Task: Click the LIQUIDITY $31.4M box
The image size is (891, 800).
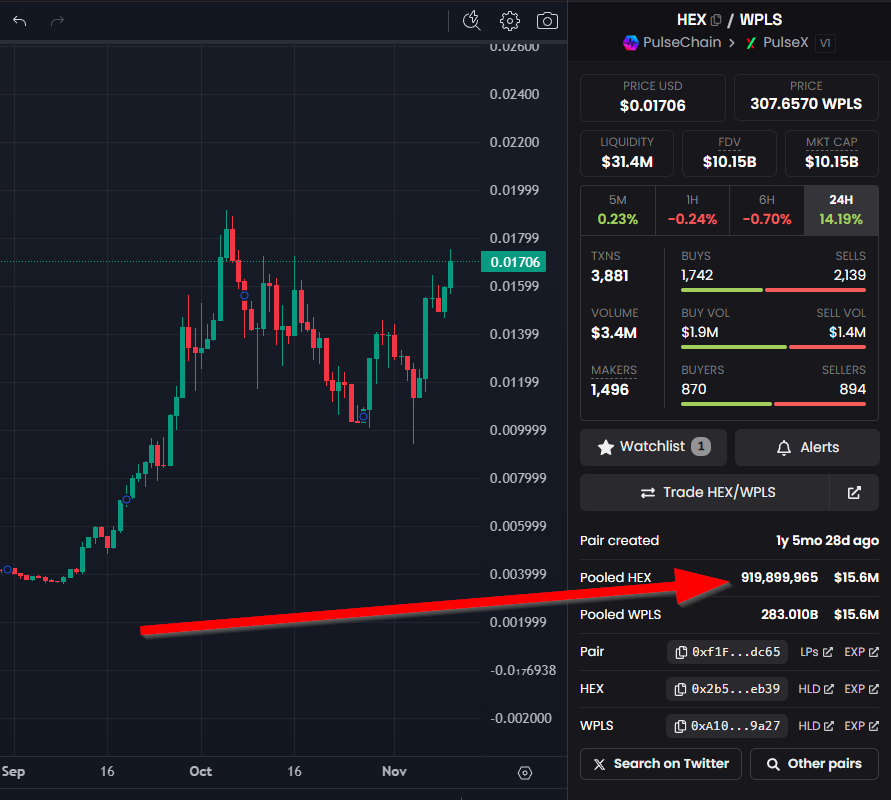Action: (x=627, y=153)
